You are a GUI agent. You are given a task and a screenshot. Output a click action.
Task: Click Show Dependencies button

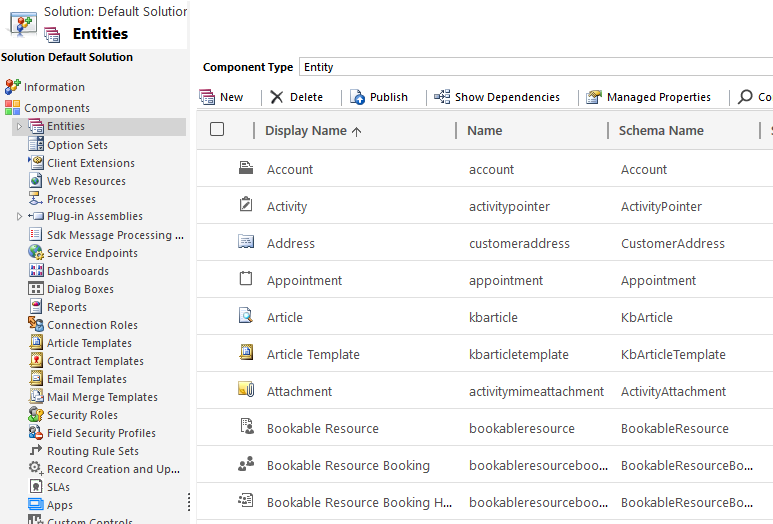tap(497, 97)
